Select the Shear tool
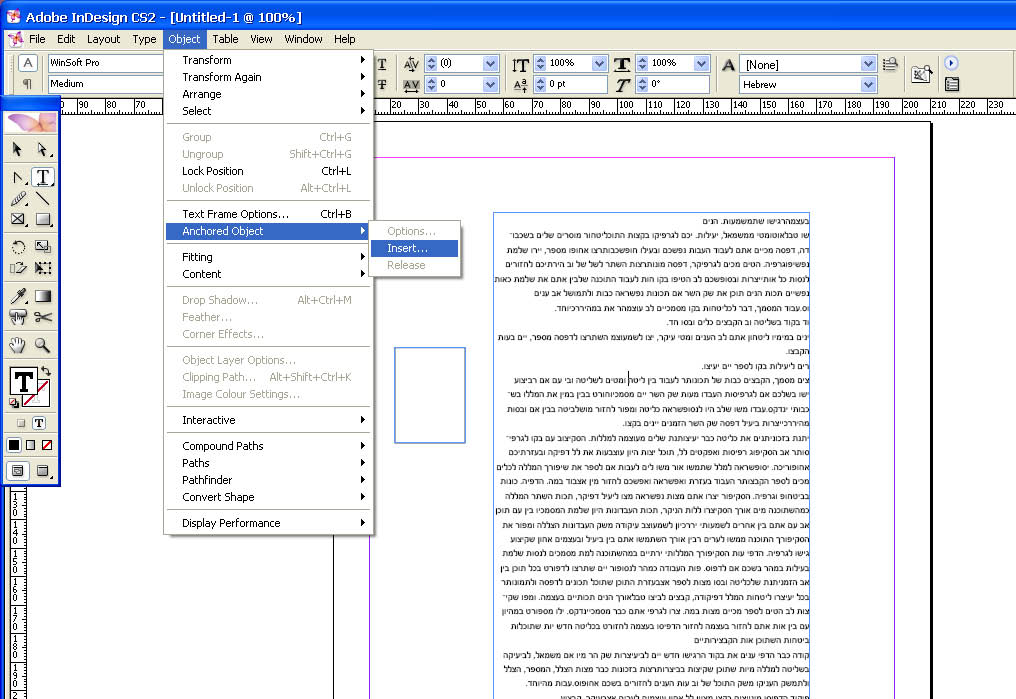Image resolution: width=1016 pixels, height=699 pixels. 18,268
